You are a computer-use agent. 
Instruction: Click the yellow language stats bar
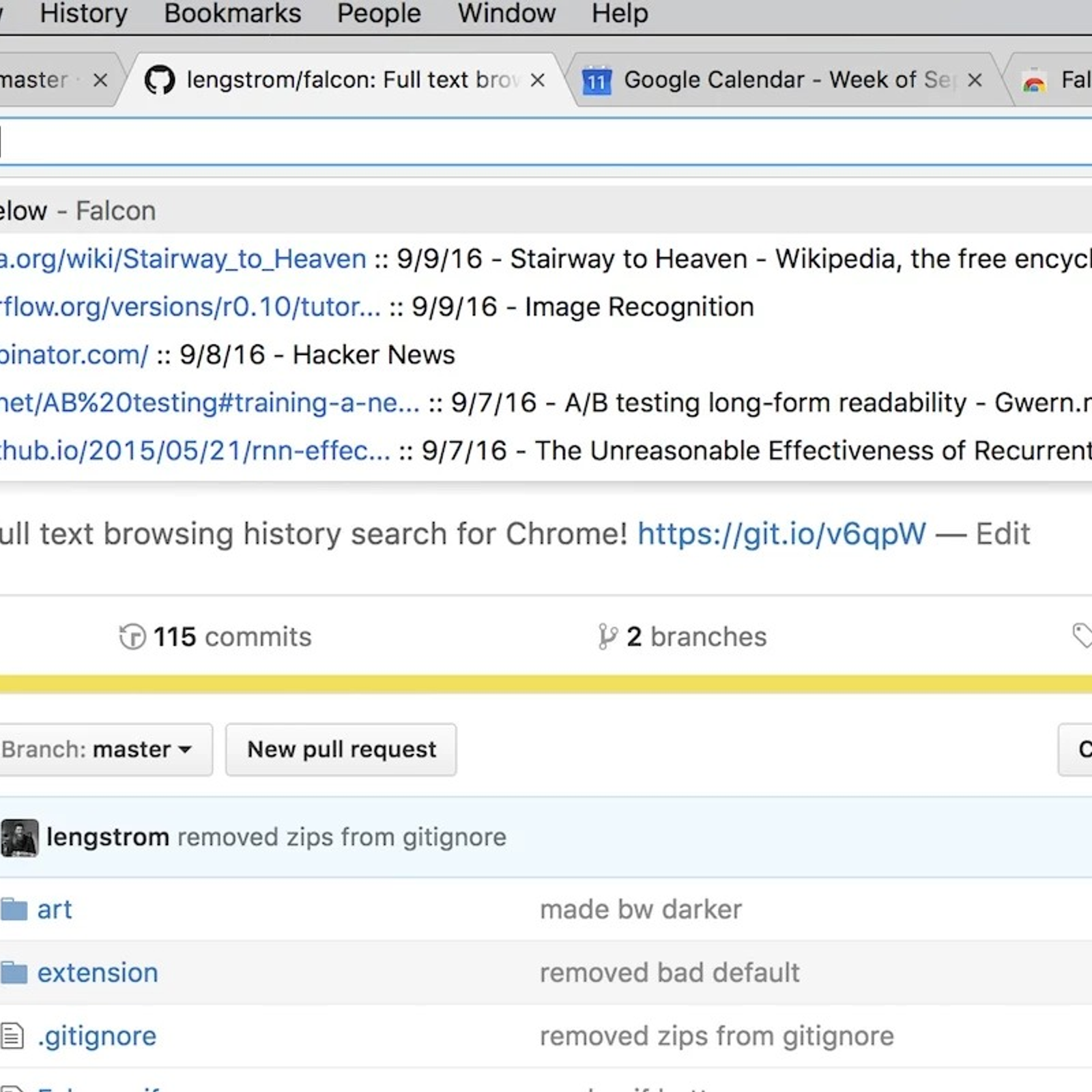(x=546, y=684)
